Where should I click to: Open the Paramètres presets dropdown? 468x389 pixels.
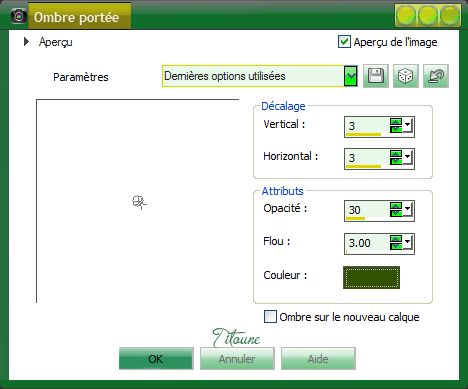tap(350, 76)
